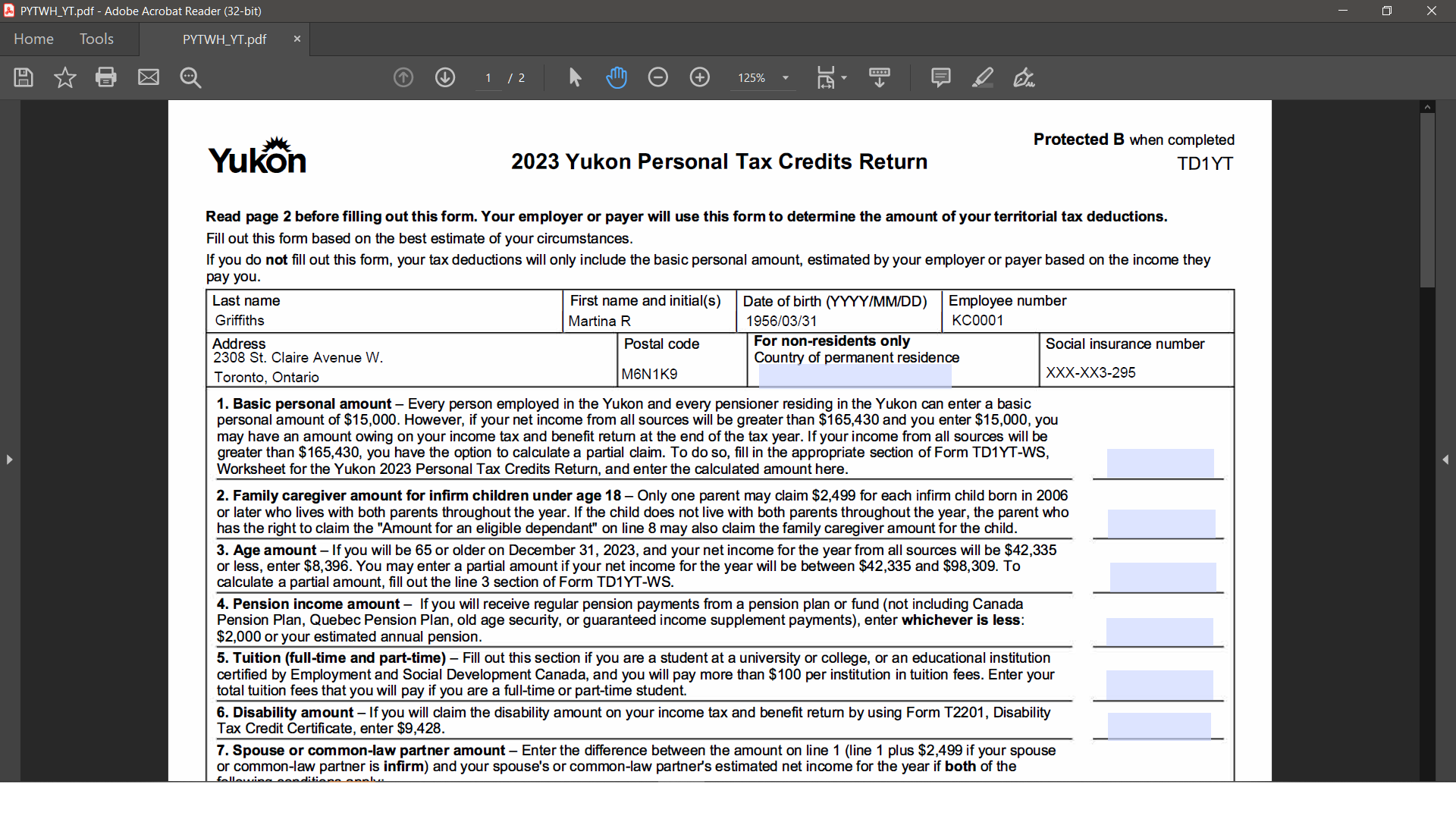The width and height of the screenshot is (1456, 819).
Task: Choose the arrow selection tool
Action: [575, 77]
